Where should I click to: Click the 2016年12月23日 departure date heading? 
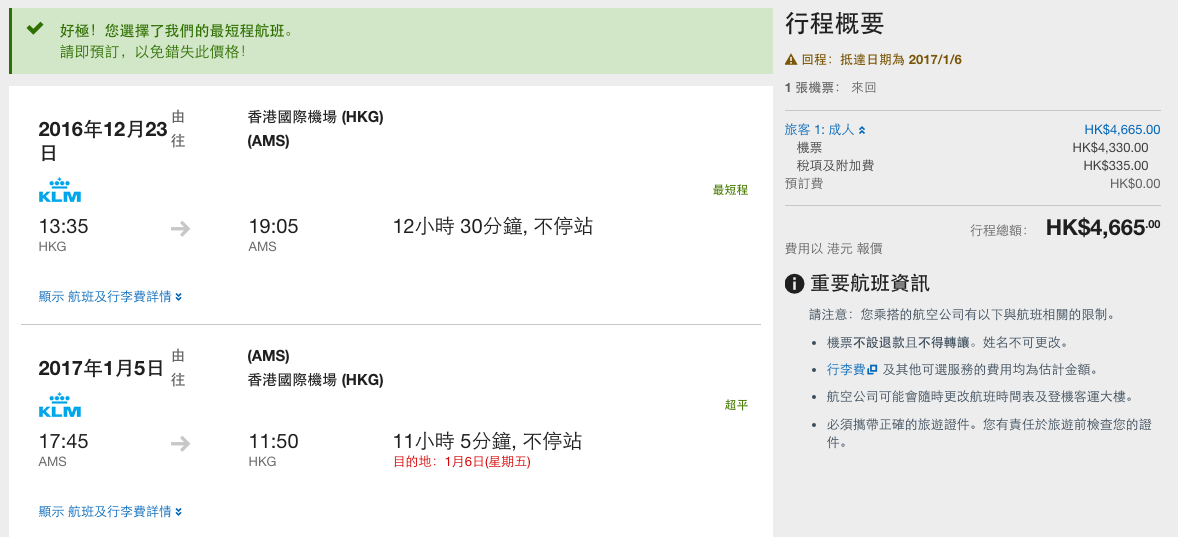pyautogui.click(x=102, y=140)
